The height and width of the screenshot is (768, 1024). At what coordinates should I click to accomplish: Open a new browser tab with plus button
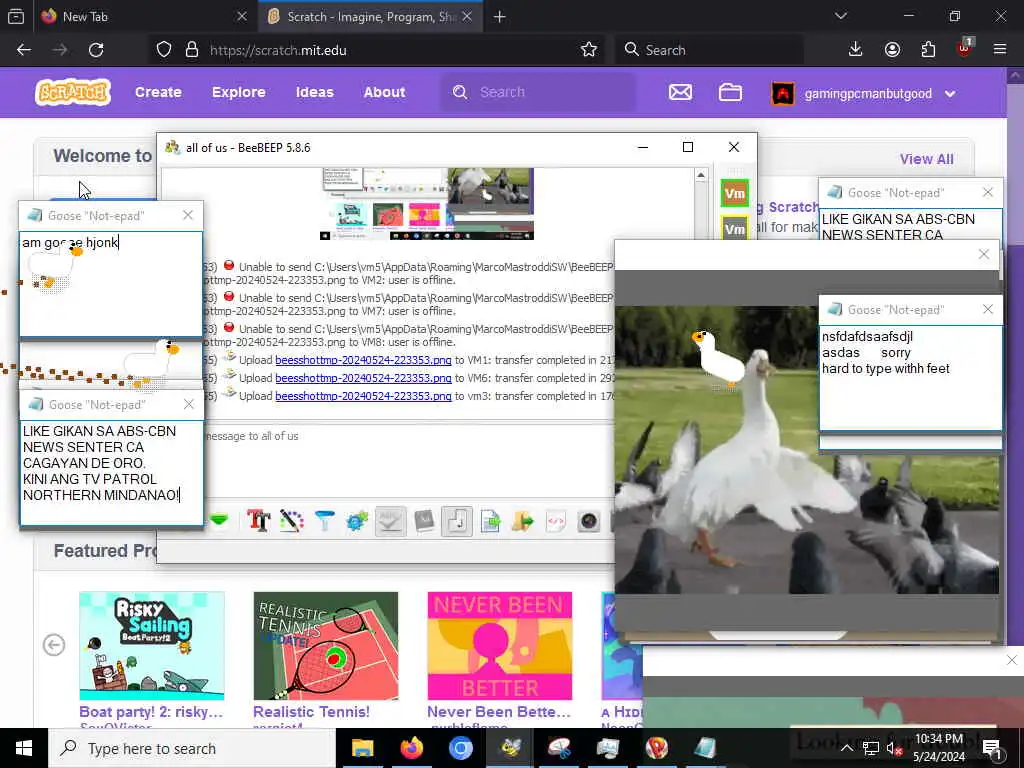point(500,16)
